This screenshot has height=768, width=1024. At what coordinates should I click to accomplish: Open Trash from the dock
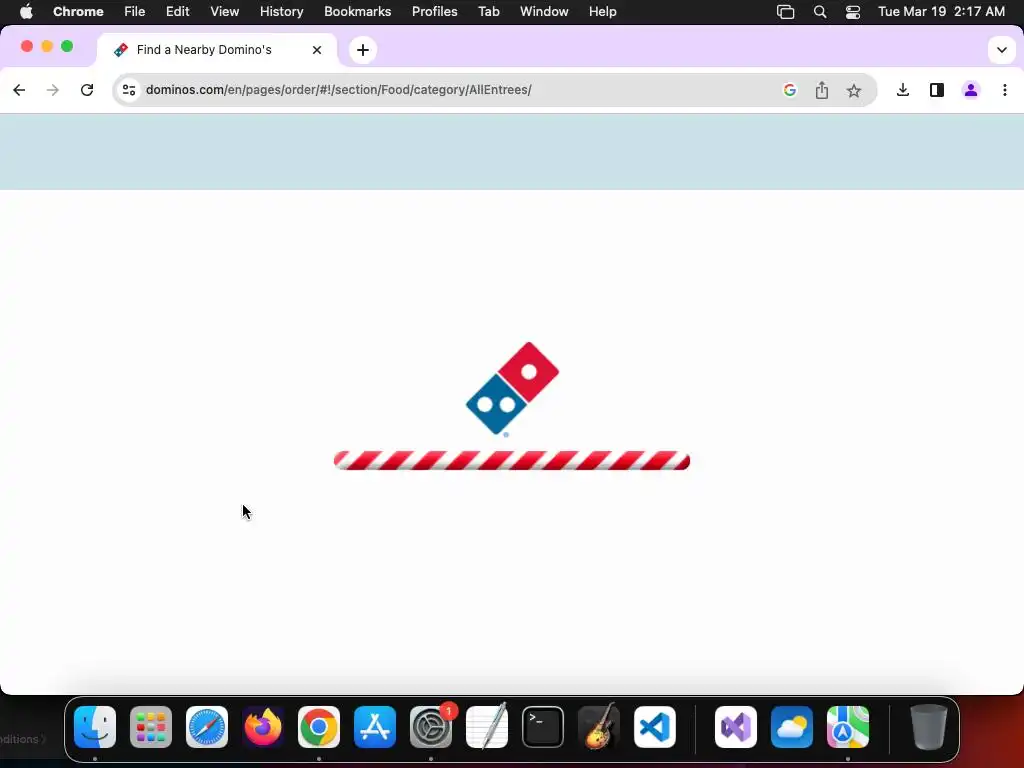(929, 727)
